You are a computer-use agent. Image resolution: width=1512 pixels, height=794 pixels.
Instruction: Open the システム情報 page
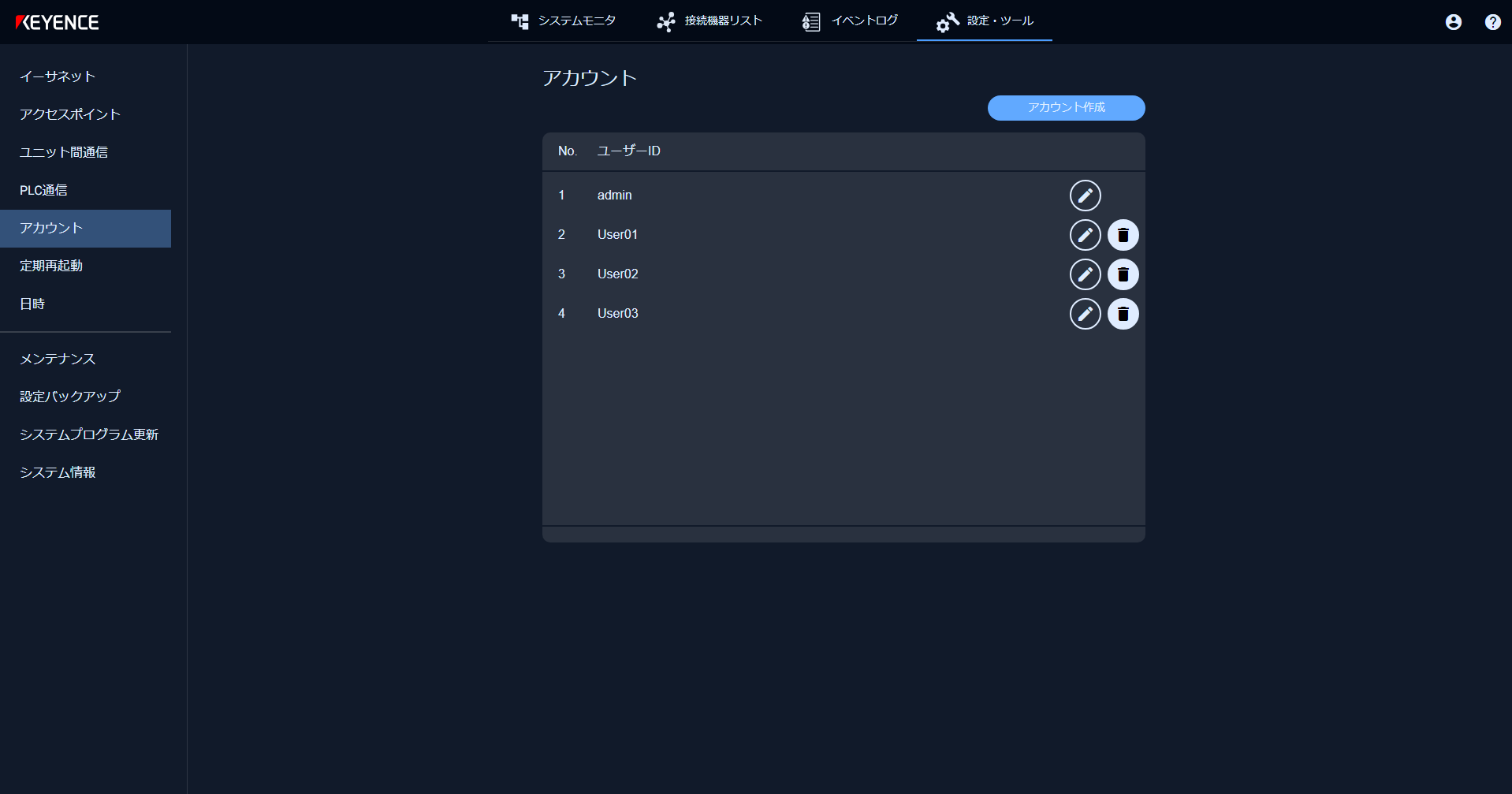pyautogui.click(x=58, y=472)
